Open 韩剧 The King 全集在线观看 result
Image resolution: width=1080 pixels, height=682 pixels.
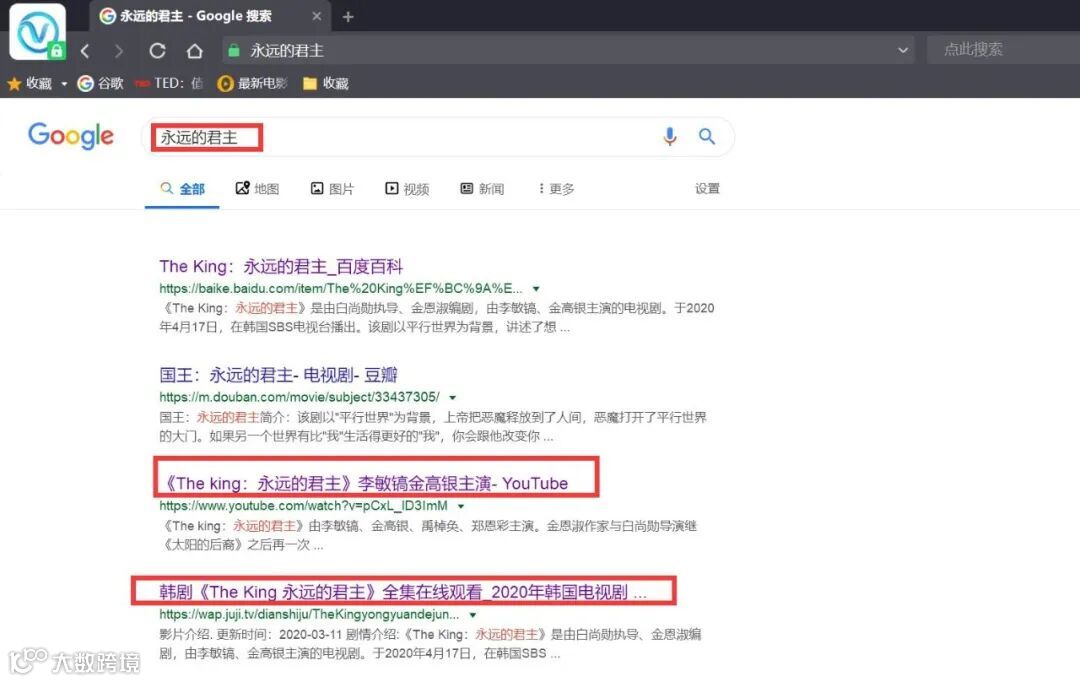pyautogui.click(x=403, y=592)
